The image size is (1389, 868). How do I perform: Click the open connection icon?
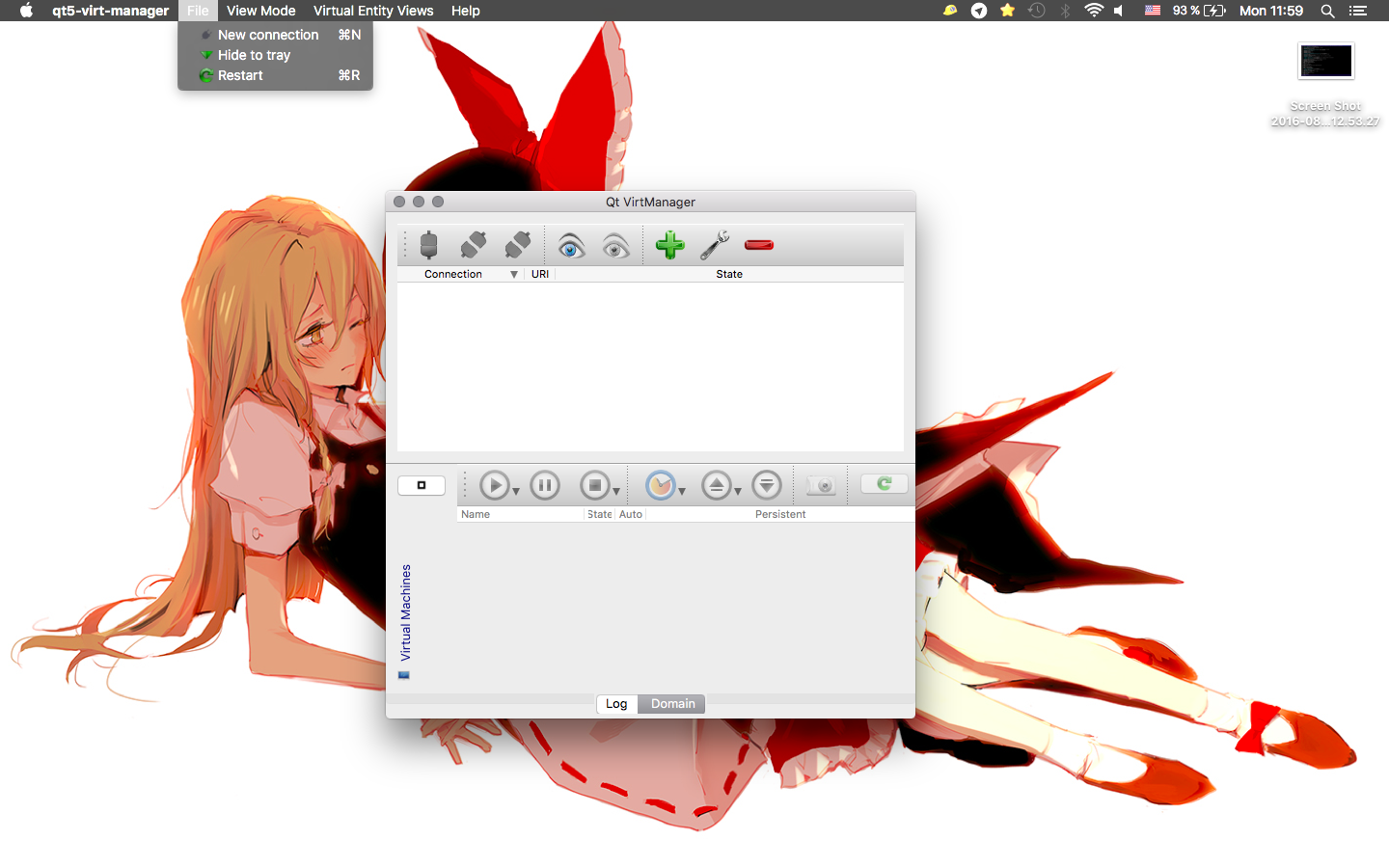pos(474,245)
